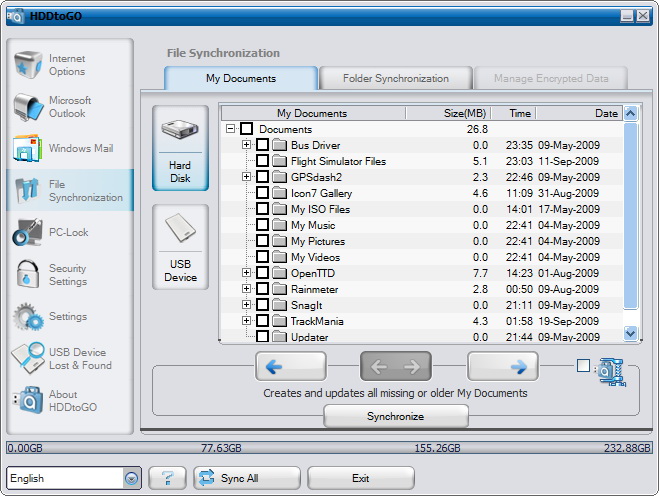
Task: Open USB Device Lost & Found icon
Action: (x=28, y=358)
